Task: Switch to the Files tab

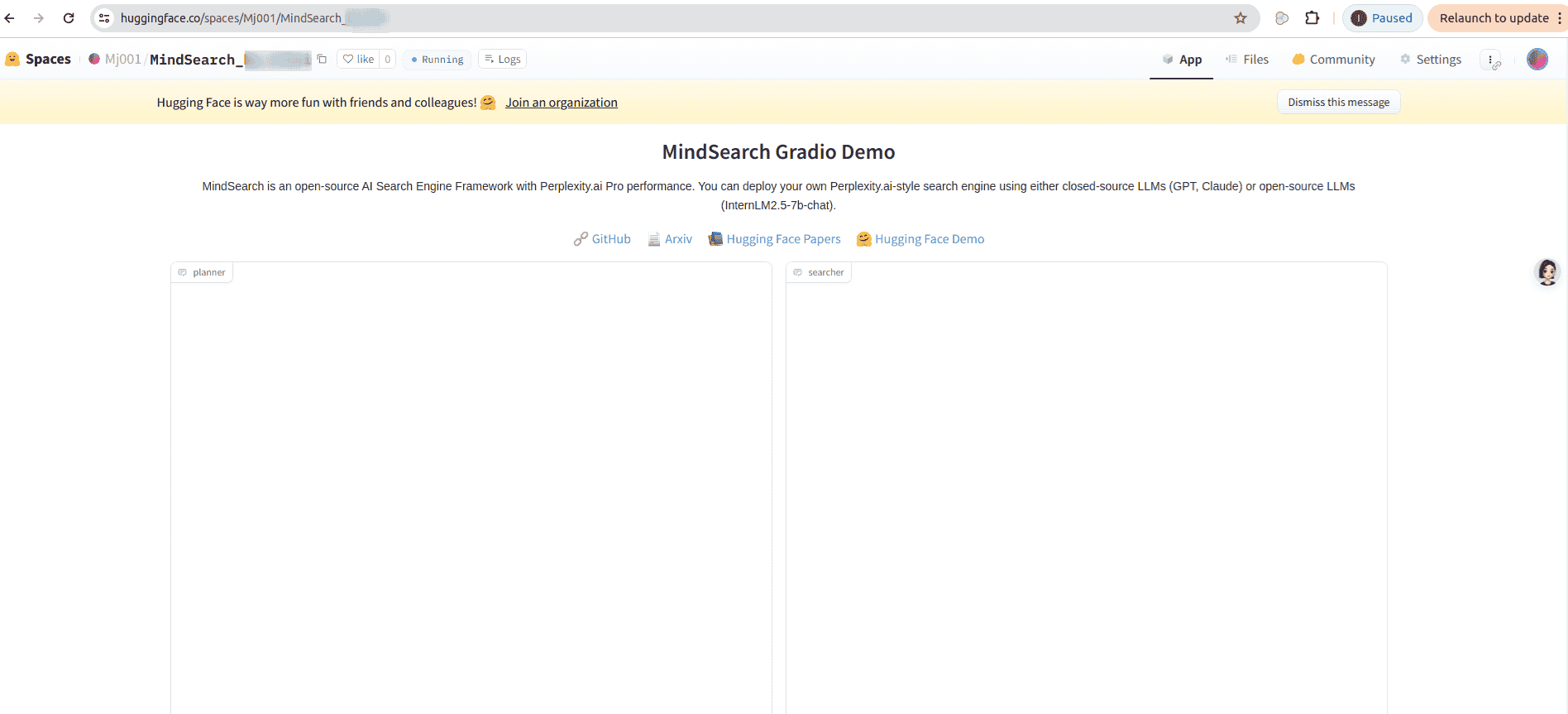Action: pos(1247,60)
